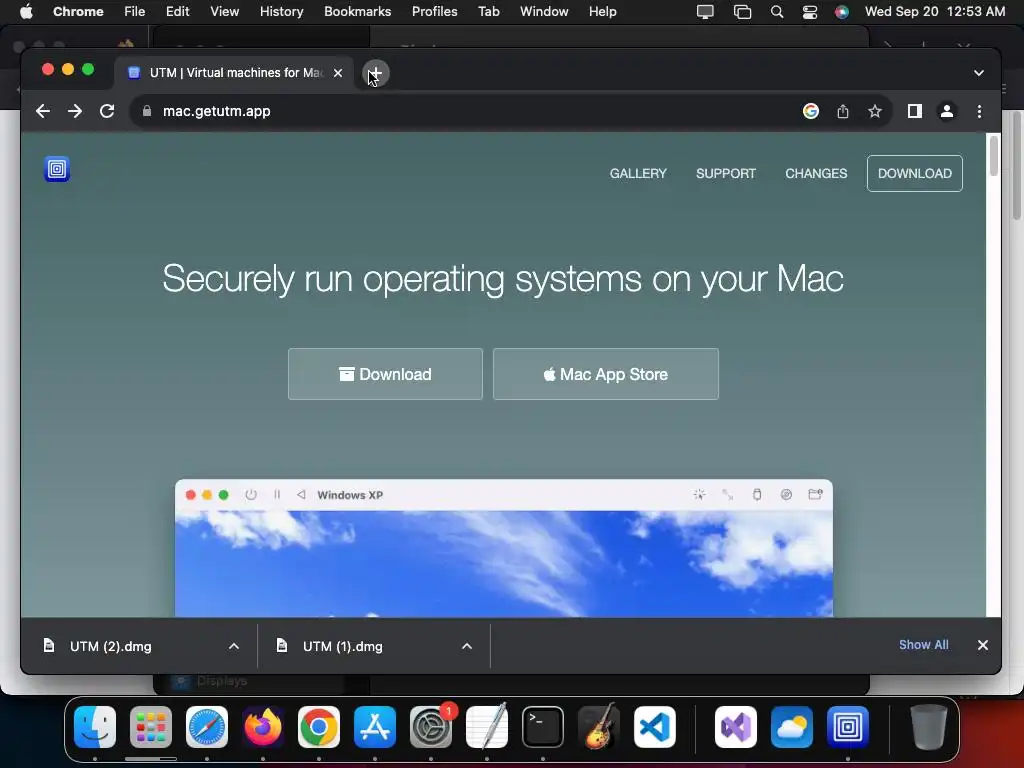Click DOWNLOAD in page header
1024x768 pixels.
pyautogui.click(x=914, y=174)
